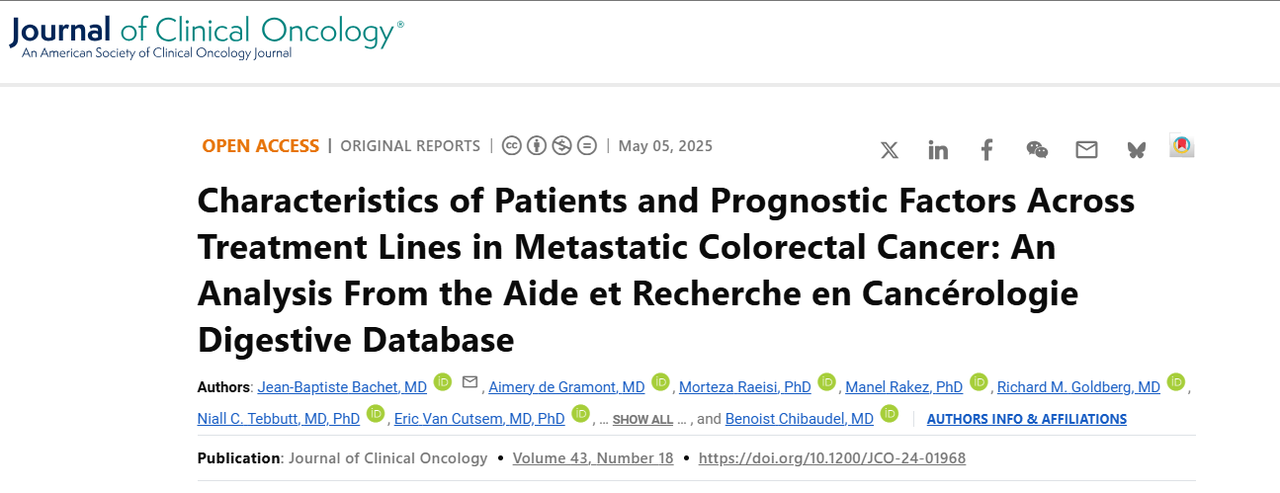The image size is (1280, 493).
Task: Open ORCID icon beside Benoist Chibaudel
Action: (889, 414)
